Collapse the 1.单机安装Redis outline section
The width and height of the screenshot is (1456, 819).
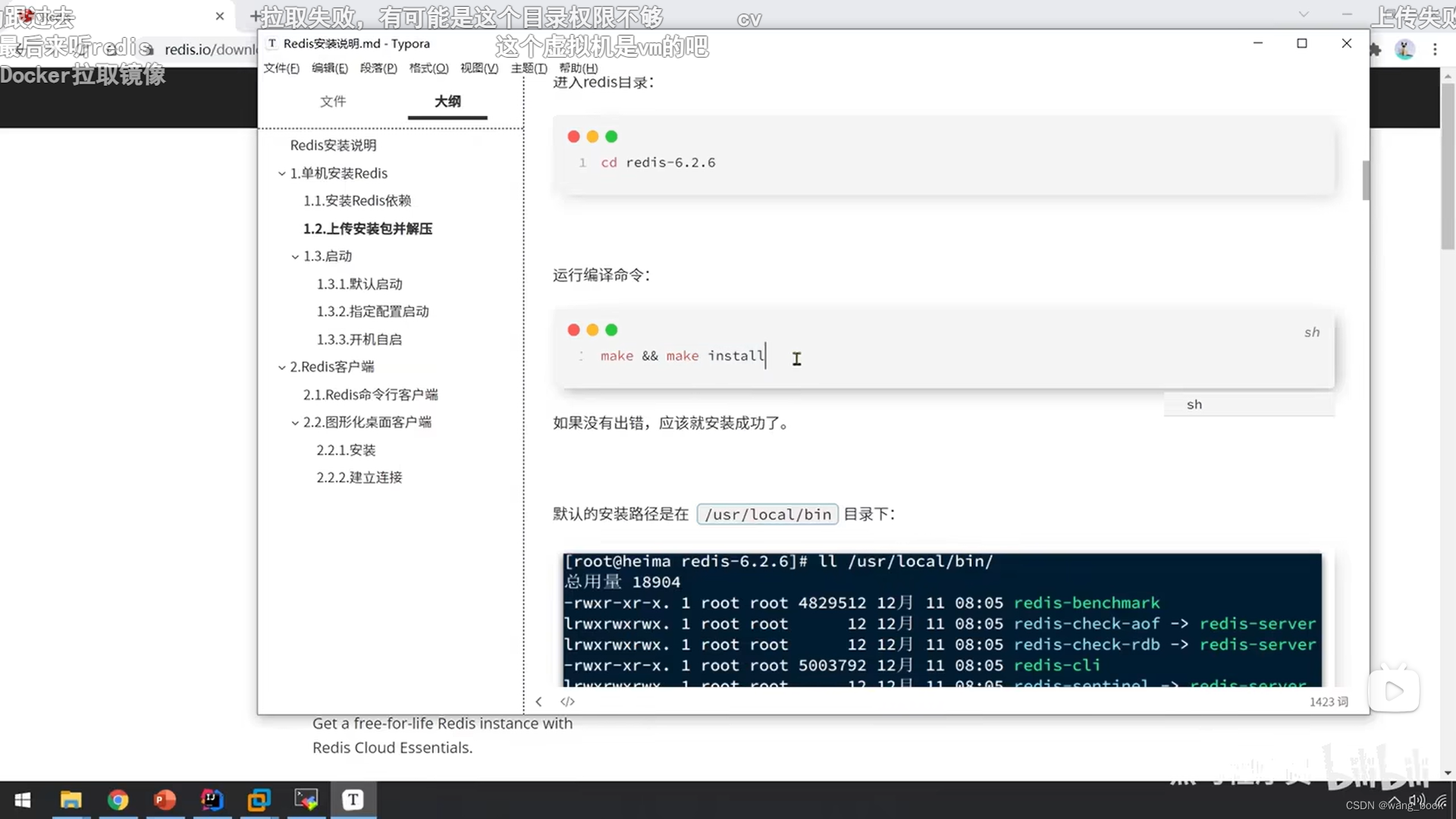point(282,174)
